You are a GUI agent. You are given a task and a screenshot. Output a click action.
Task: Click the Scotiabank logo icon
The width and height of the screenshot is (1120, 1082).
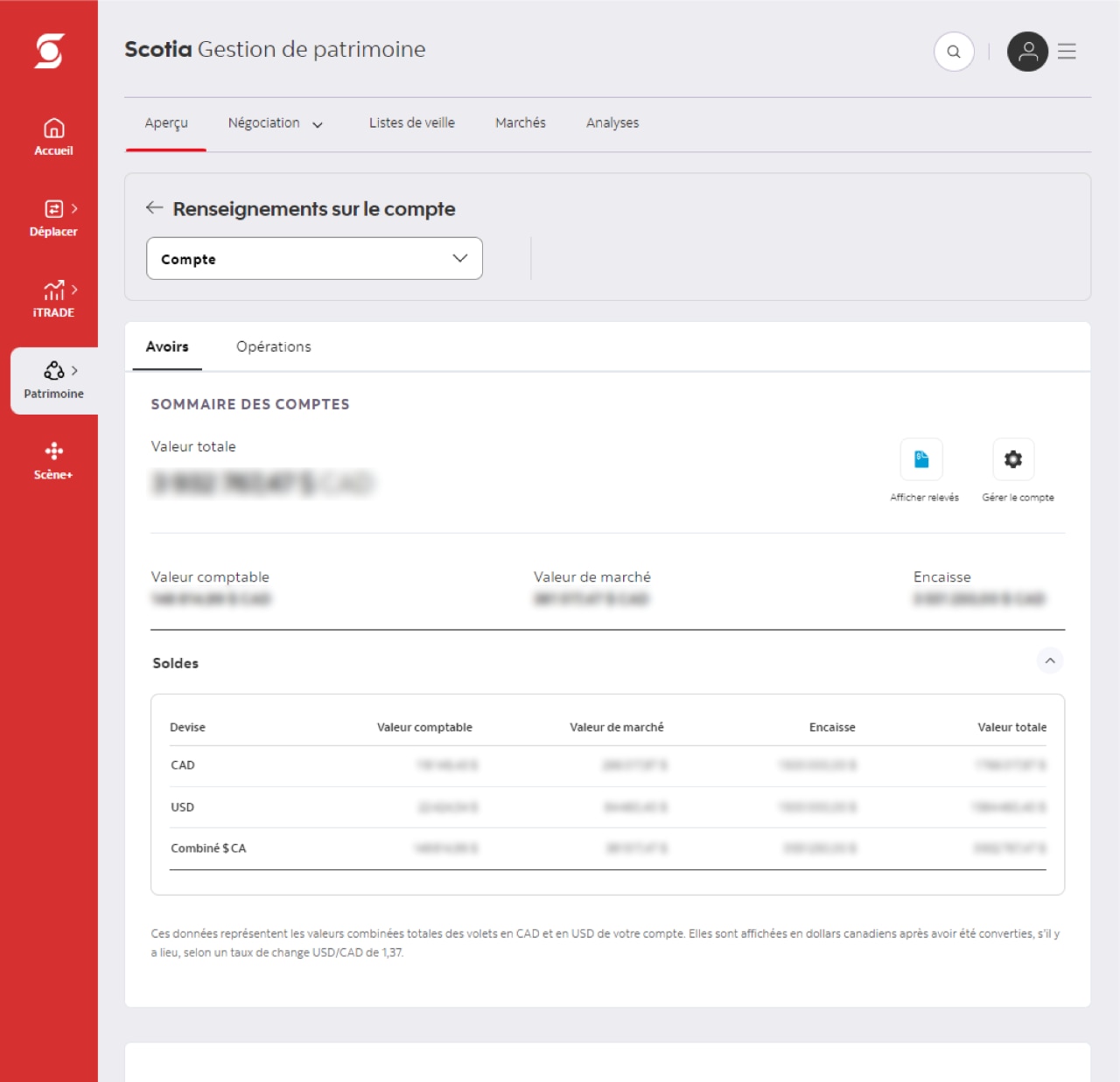tap(50, 50)
